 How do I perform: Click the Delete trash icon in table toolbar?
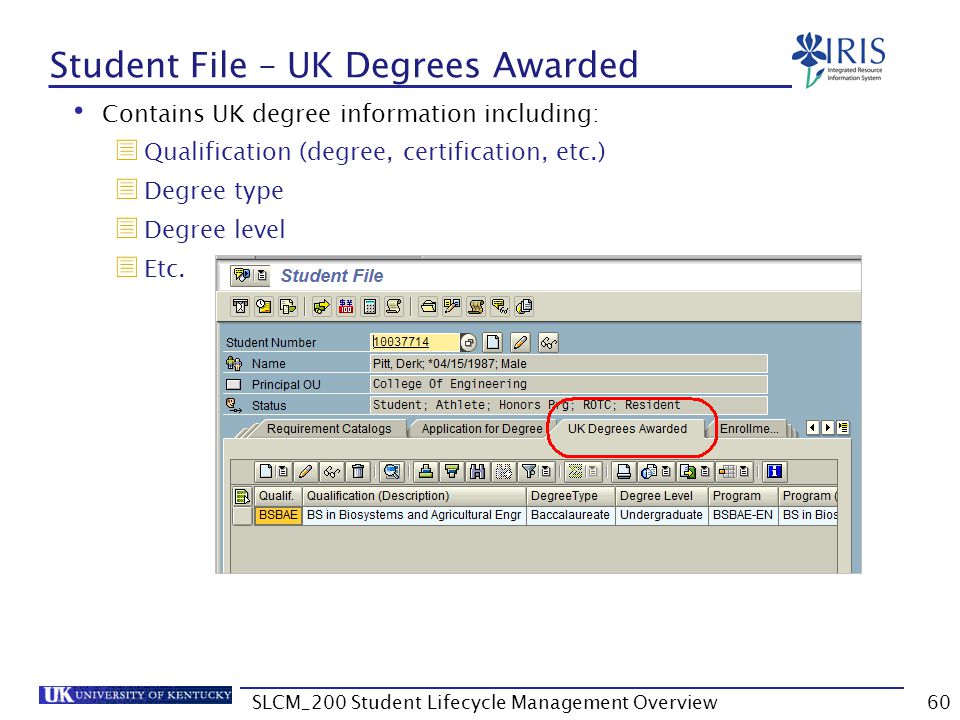358,471
